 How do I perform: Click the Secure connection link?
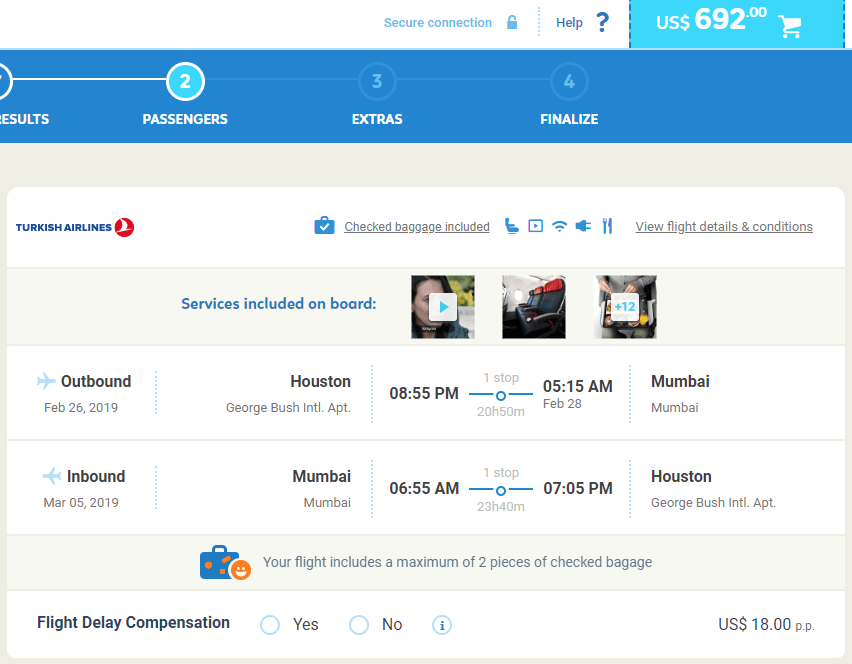[x=438, y=22]
